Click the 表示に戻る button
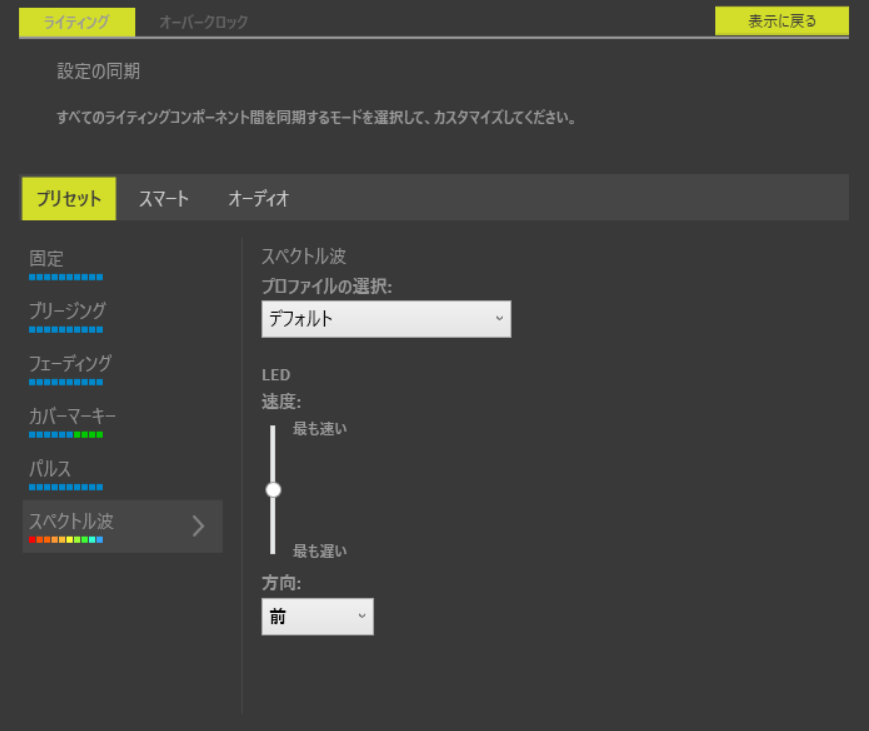 781,21
